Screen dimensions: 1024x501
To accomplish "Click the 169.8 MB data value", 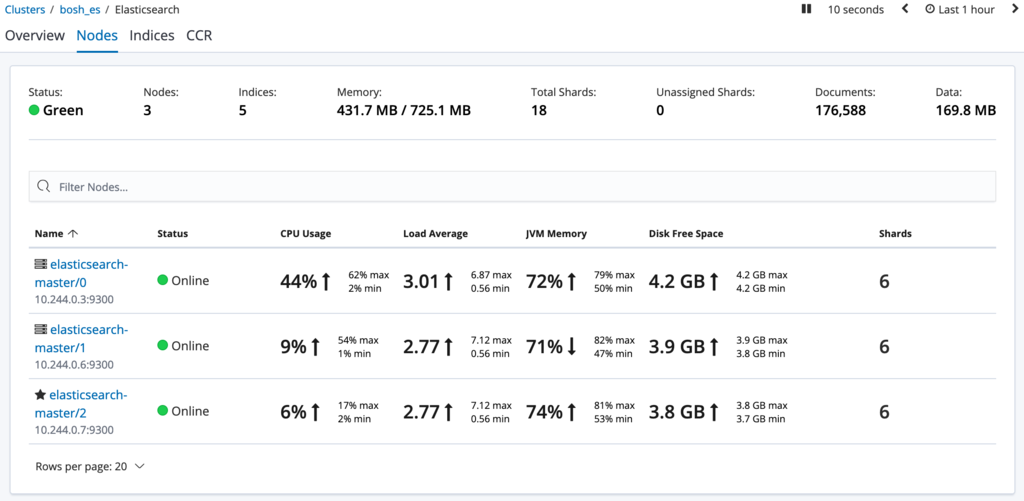I will point(966,110).
